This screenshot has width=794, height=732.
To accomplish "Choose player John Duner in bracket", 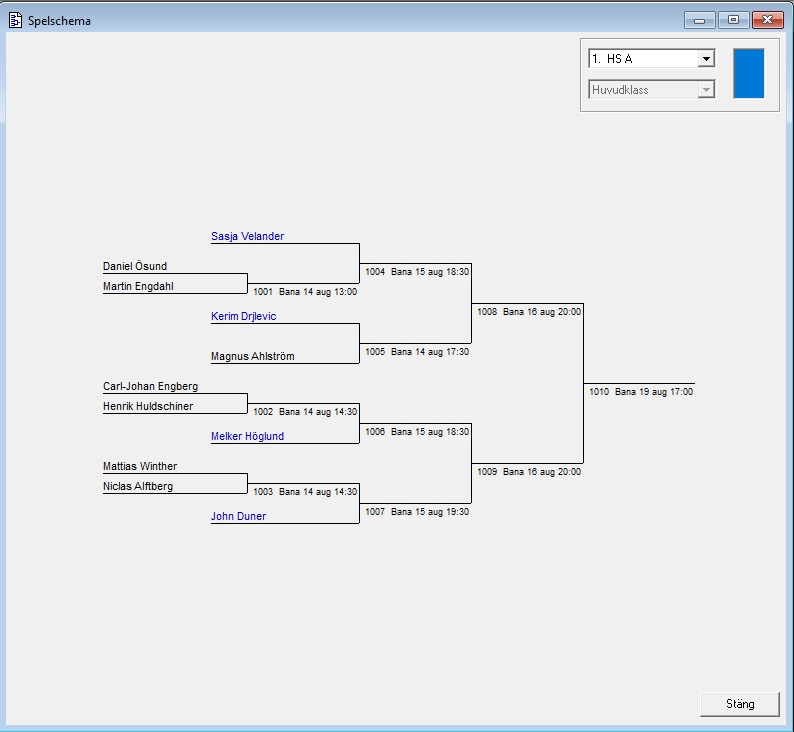I will pos(238,517).
